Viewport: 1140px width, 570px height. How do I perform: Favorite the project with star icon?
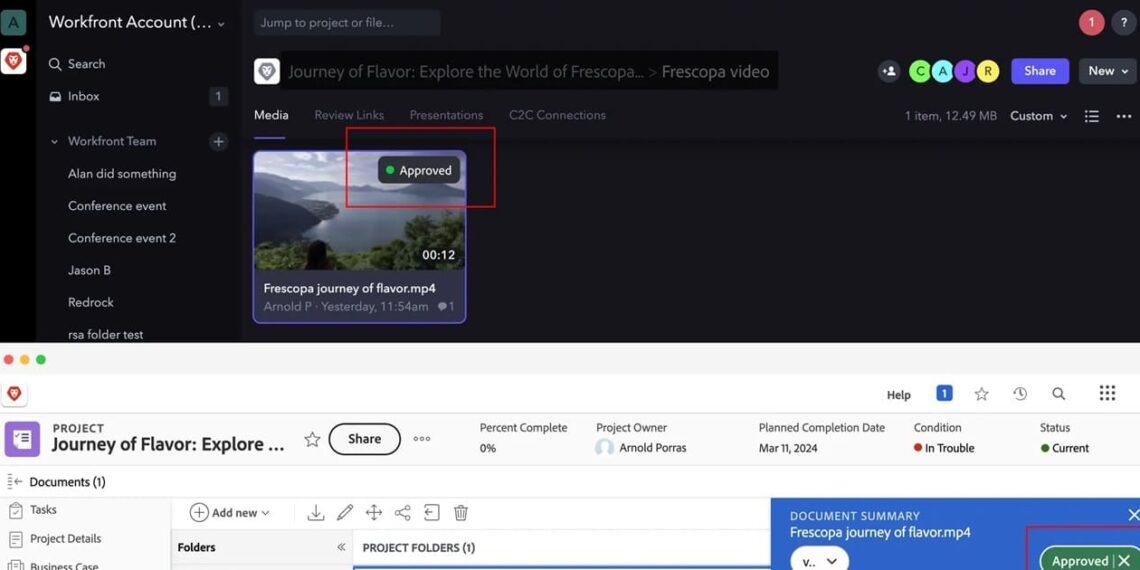(x=312, y=439)
